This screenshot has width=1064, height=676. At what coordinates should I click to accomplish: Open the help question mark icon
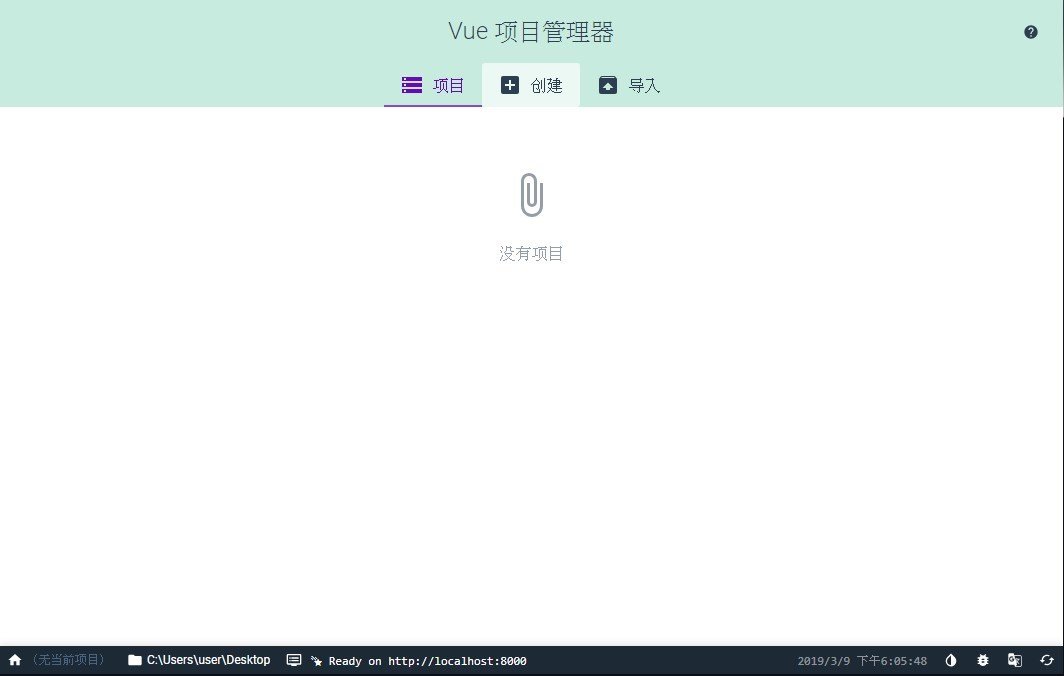click(1030, 32)
